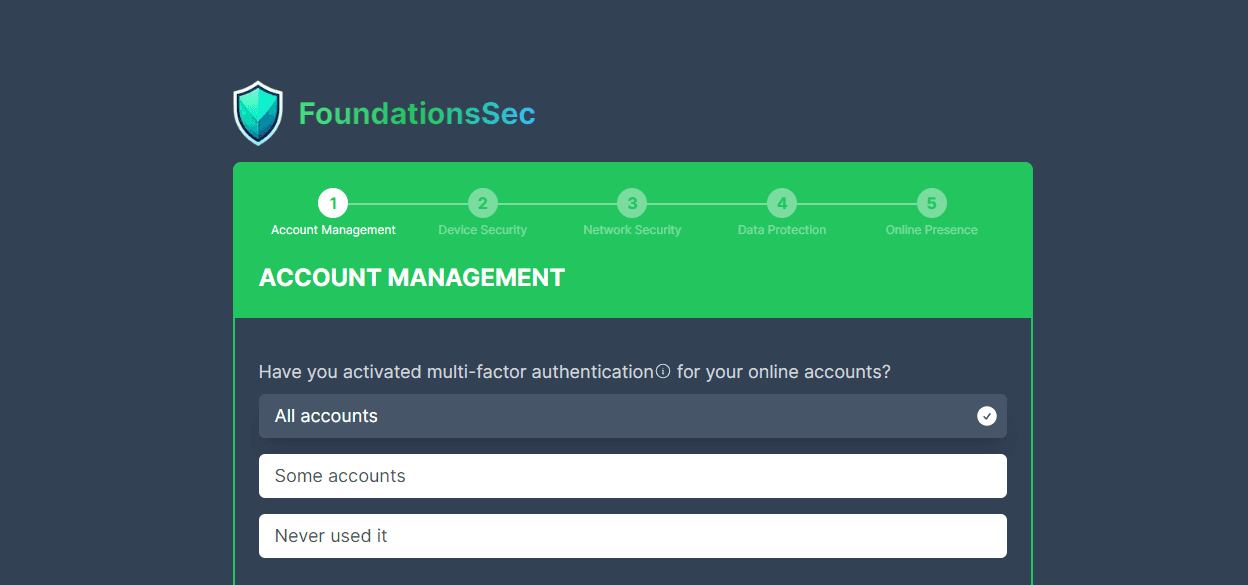Open the Device Security step label
This screenshot has width=1248, height=585.
point(482,230)
